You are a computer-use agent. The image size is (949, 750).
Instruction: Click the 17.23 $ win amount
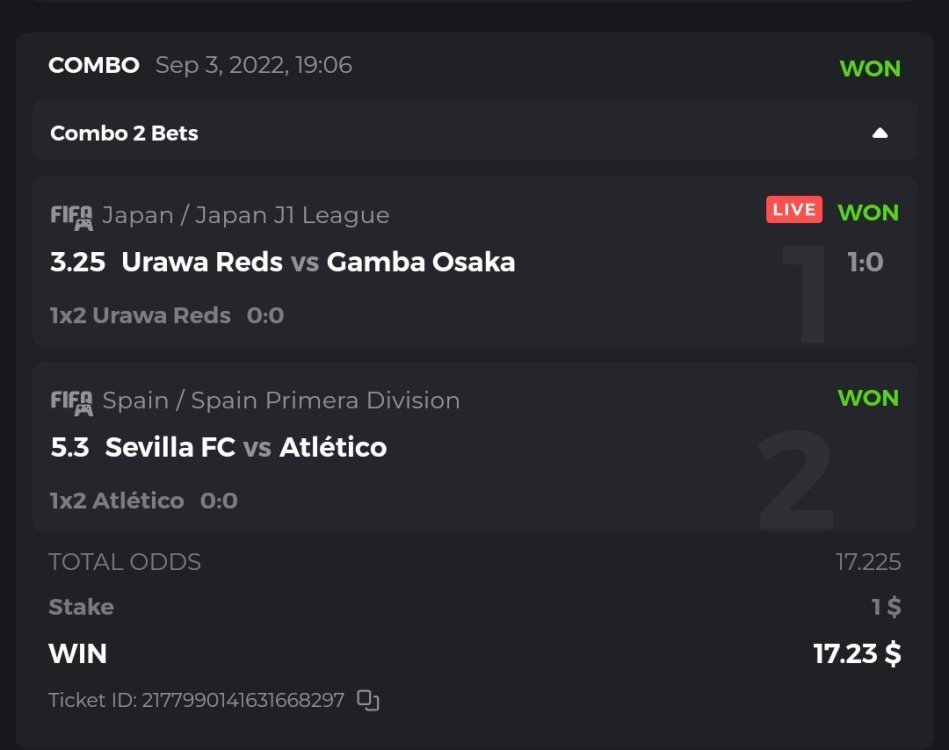[x=857, y=654]
